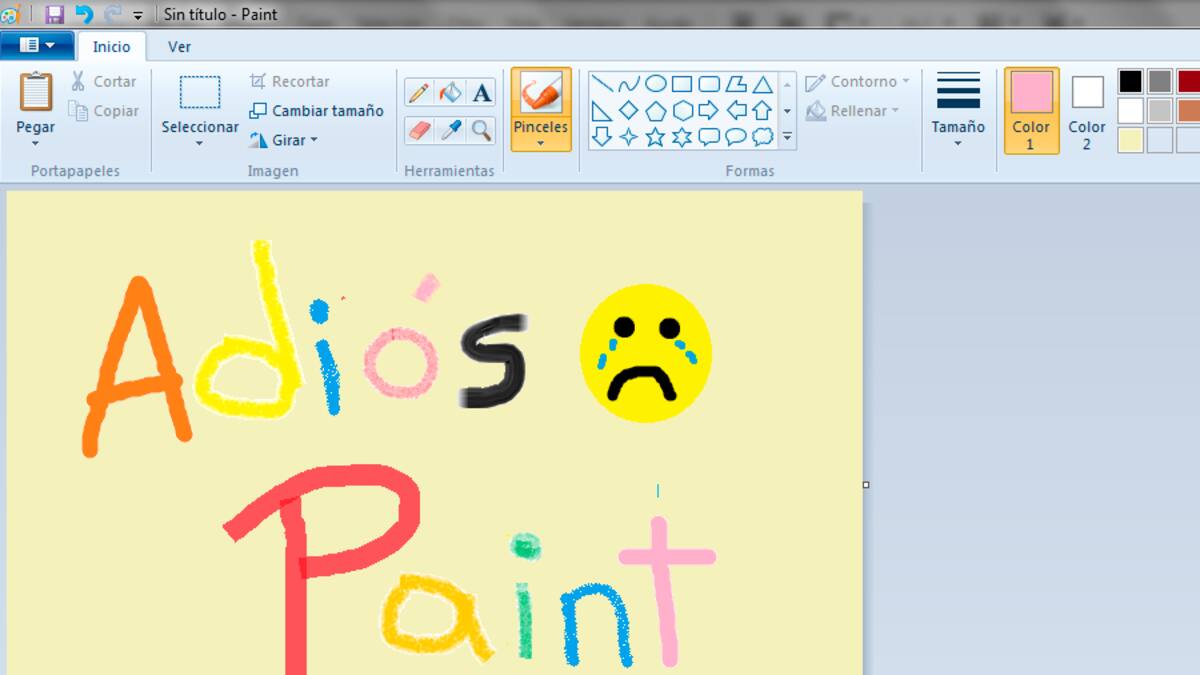Click the Save icon in title bar
Screen dimensions: 1200x675
(55, 14)
